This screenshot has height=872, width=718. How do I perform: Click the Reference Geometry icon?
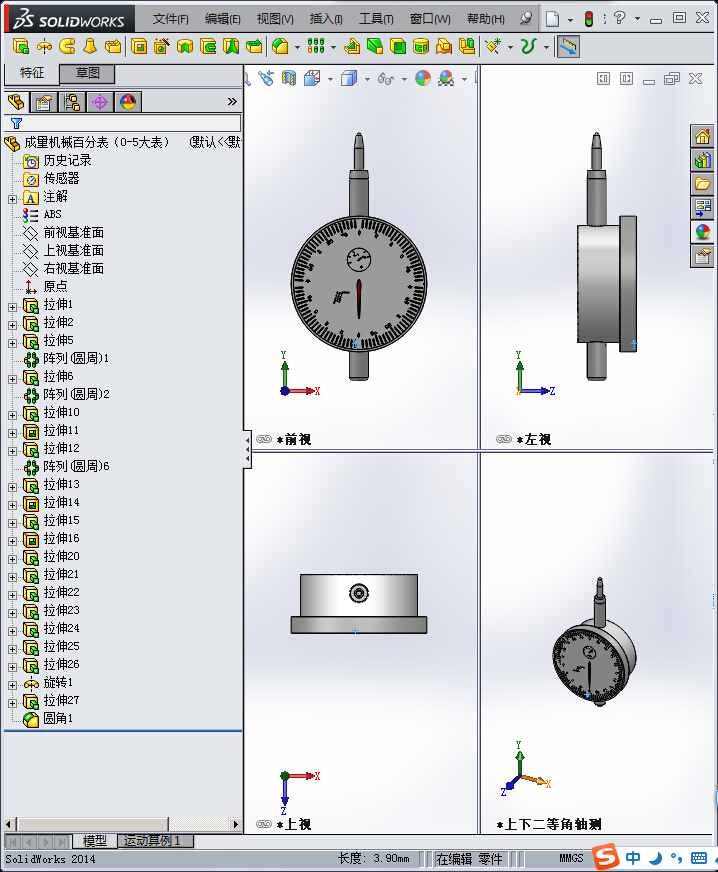click(x=493, y=47)
